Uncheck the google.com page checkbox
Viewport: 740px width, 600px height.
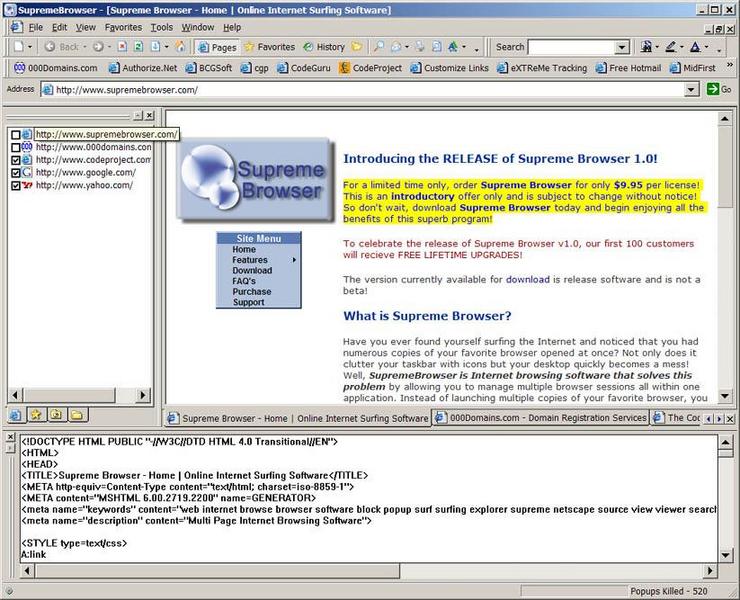pos(16,173)
